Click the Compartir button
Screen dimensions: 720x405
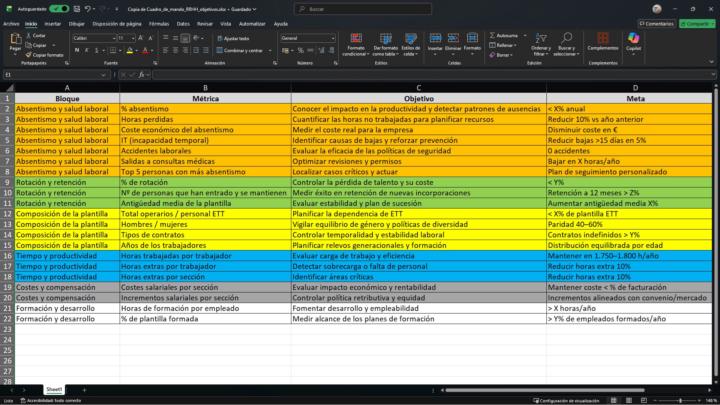pyautogui.click(x=696, y=23)
